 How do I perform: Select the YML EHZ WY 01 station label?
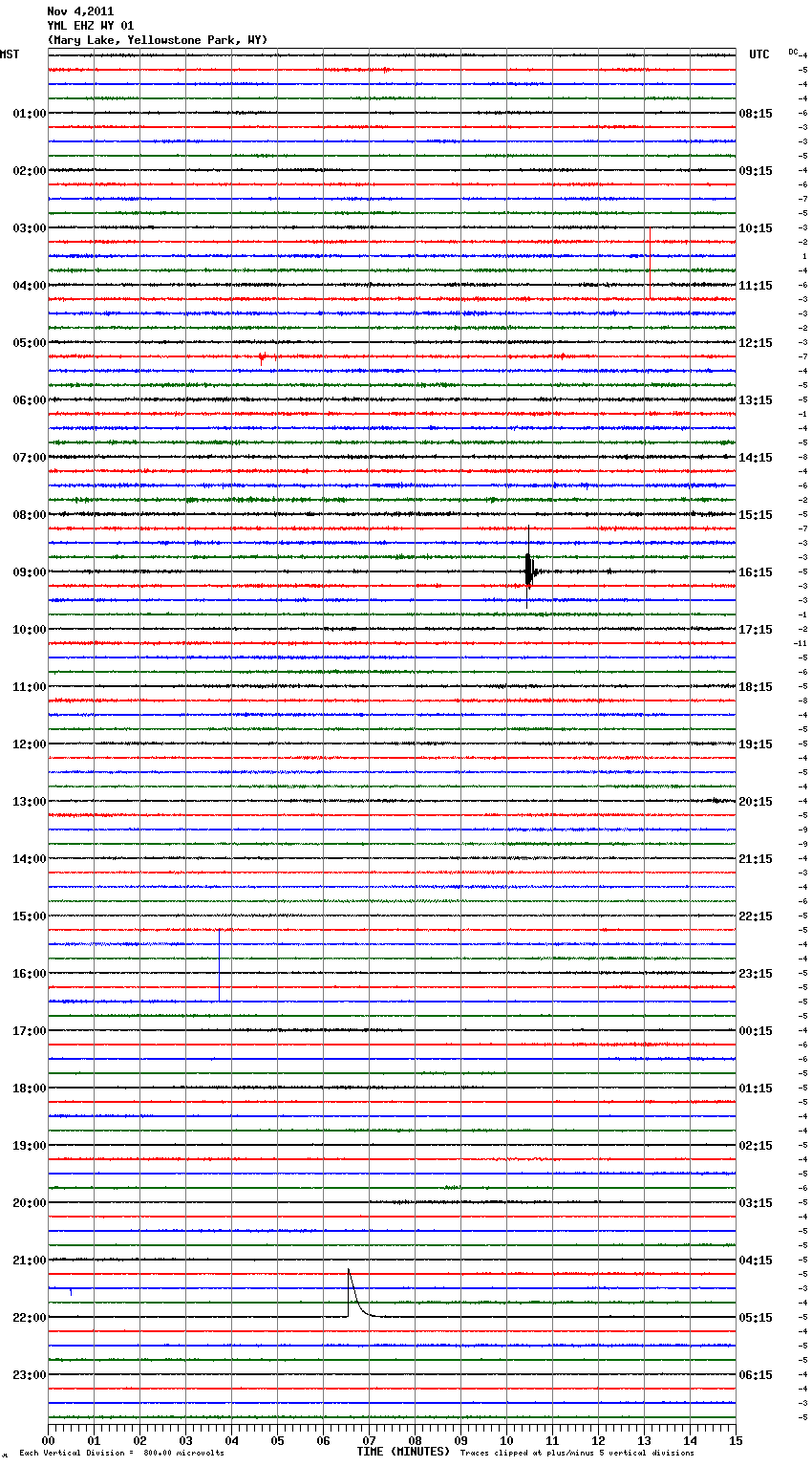91,26
